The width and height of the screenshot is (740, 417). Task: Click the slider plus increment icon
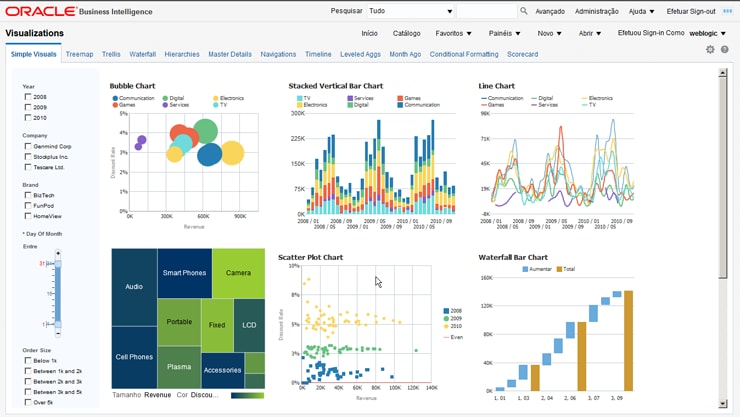58,253
